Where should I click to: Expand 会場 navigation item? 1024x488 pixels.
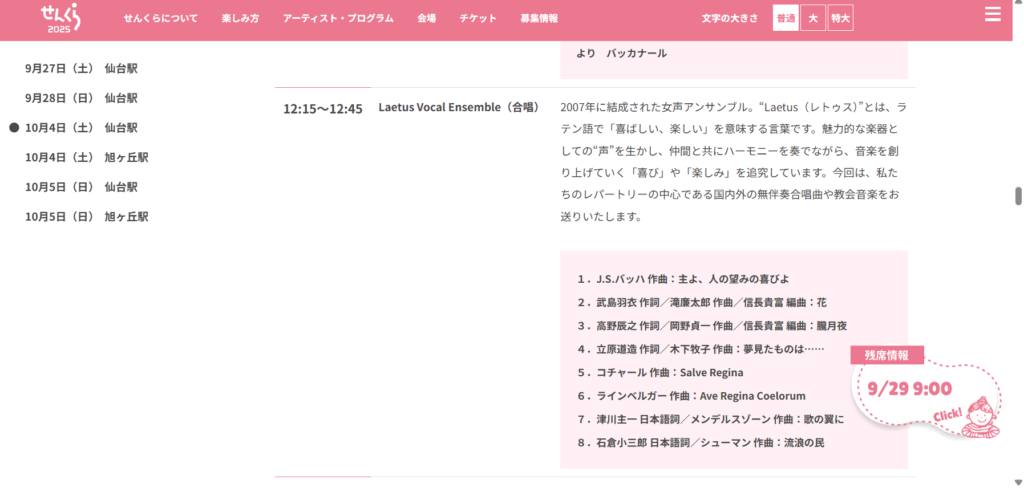[426, 19]
